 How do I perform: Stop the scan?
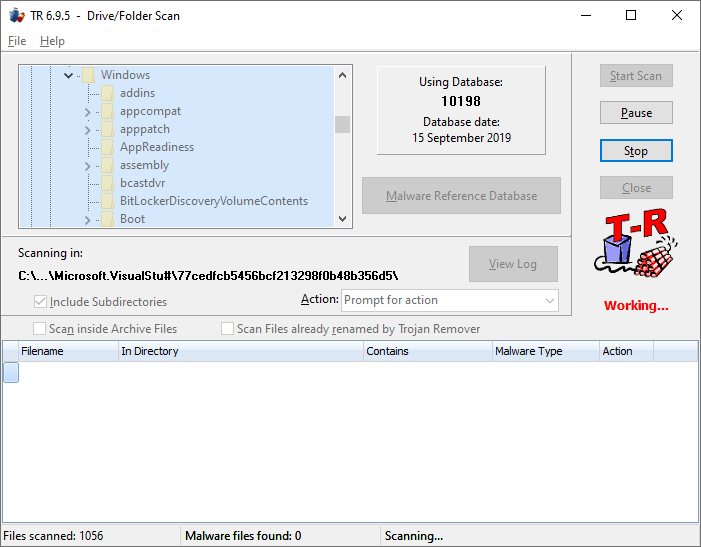pos(636,151)
